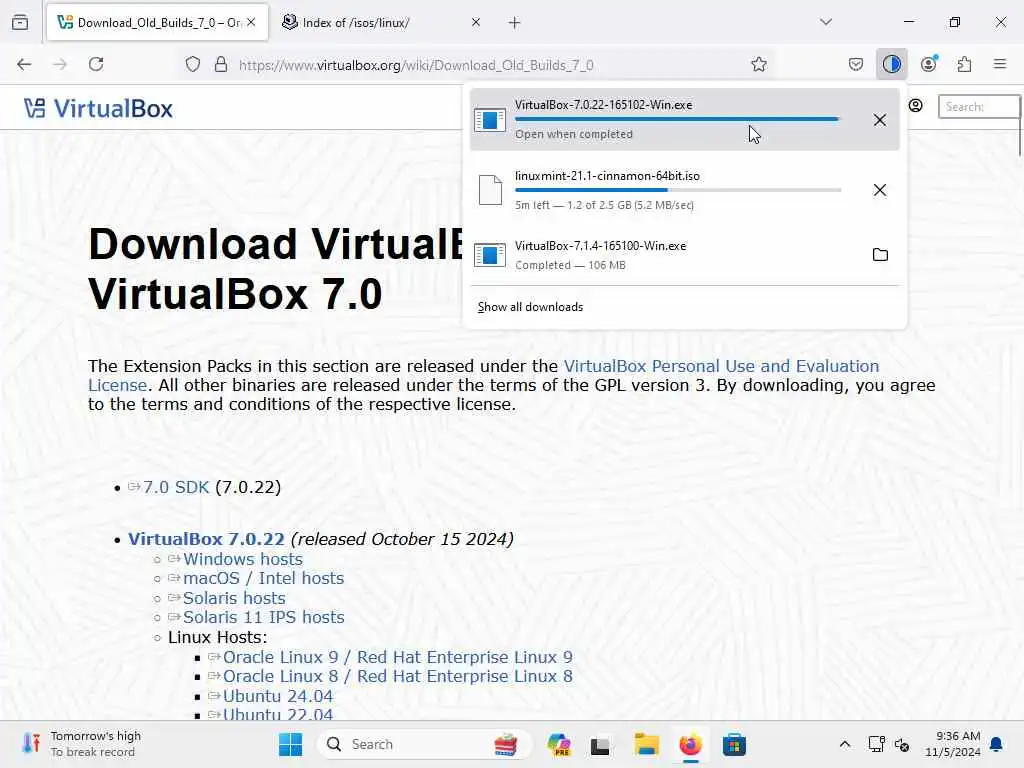Open the VirtualBox 7.0.22 link
Image resolution: width=1024 pixels, height=768 pixels.
click(x=206, y=539)
